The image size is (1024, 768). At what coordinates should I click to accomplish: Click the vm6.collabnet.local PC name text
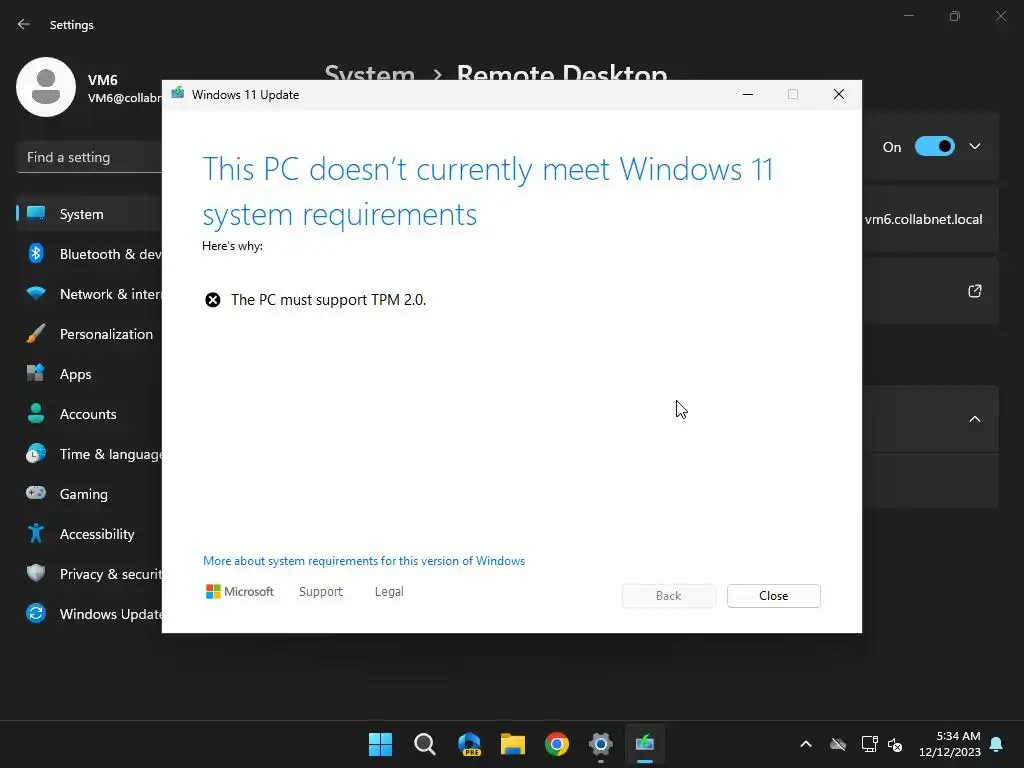tap(923, 219)
